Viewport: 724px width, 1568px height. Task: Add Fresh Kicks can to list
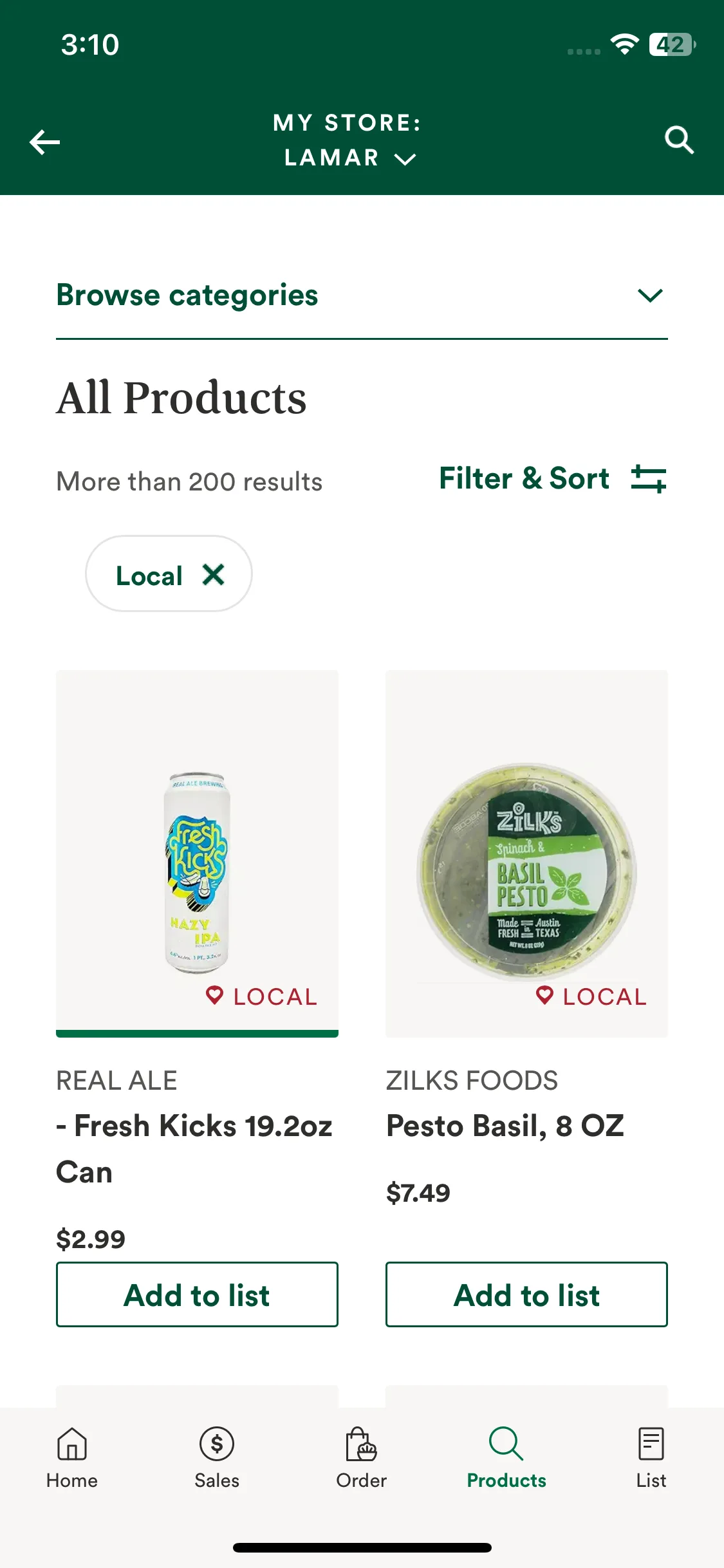pyautogui.click(x=197, y=1294)
